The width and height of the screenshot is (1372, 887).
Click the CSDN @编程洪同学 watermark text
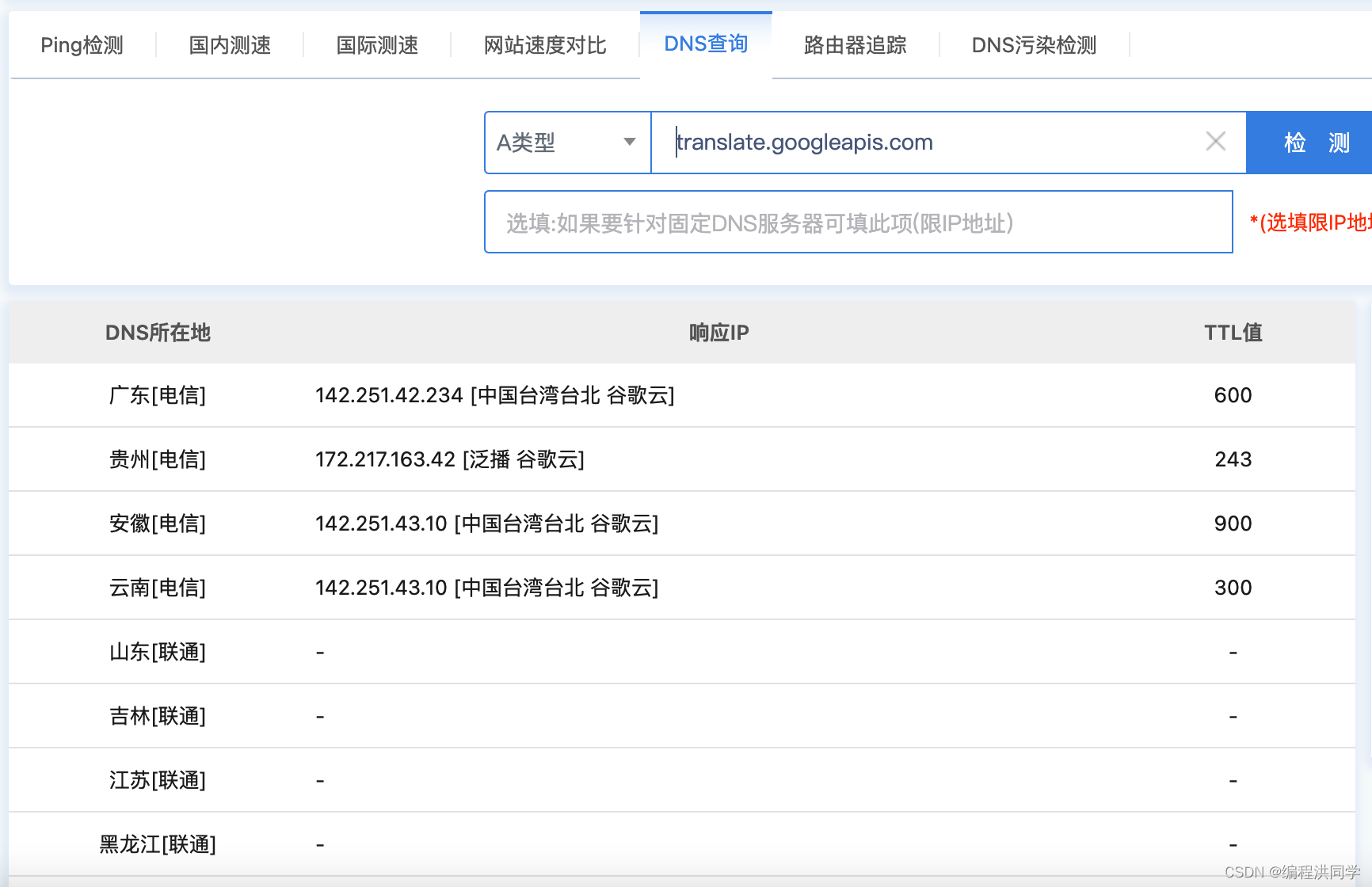[1282, 874]
